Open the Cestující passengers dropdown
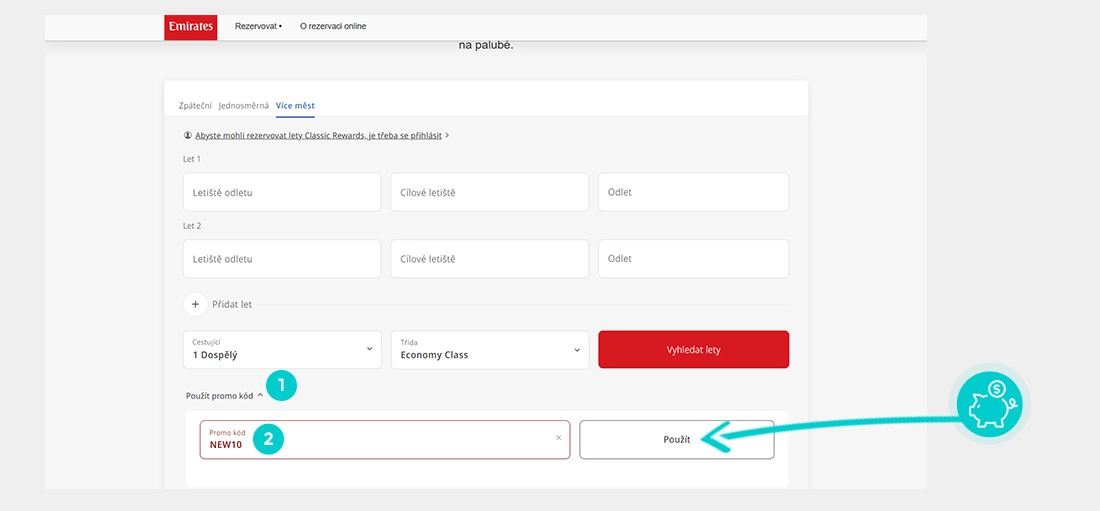 click(282, 350)
